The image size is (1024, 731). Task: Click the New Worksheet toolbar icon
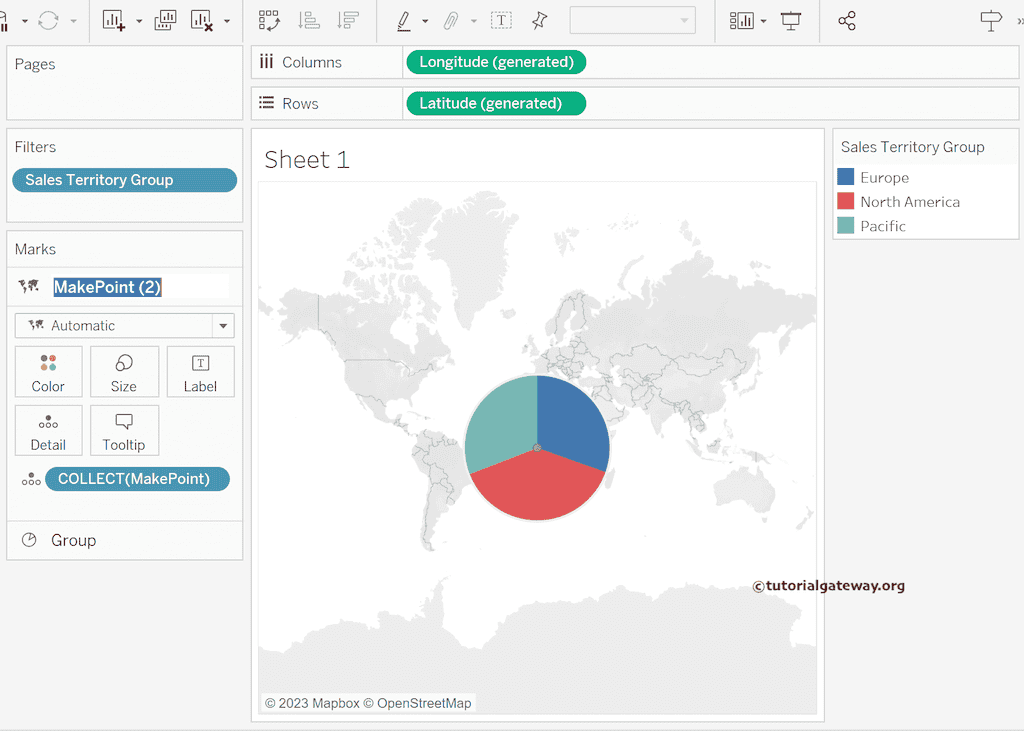point(114,21)
